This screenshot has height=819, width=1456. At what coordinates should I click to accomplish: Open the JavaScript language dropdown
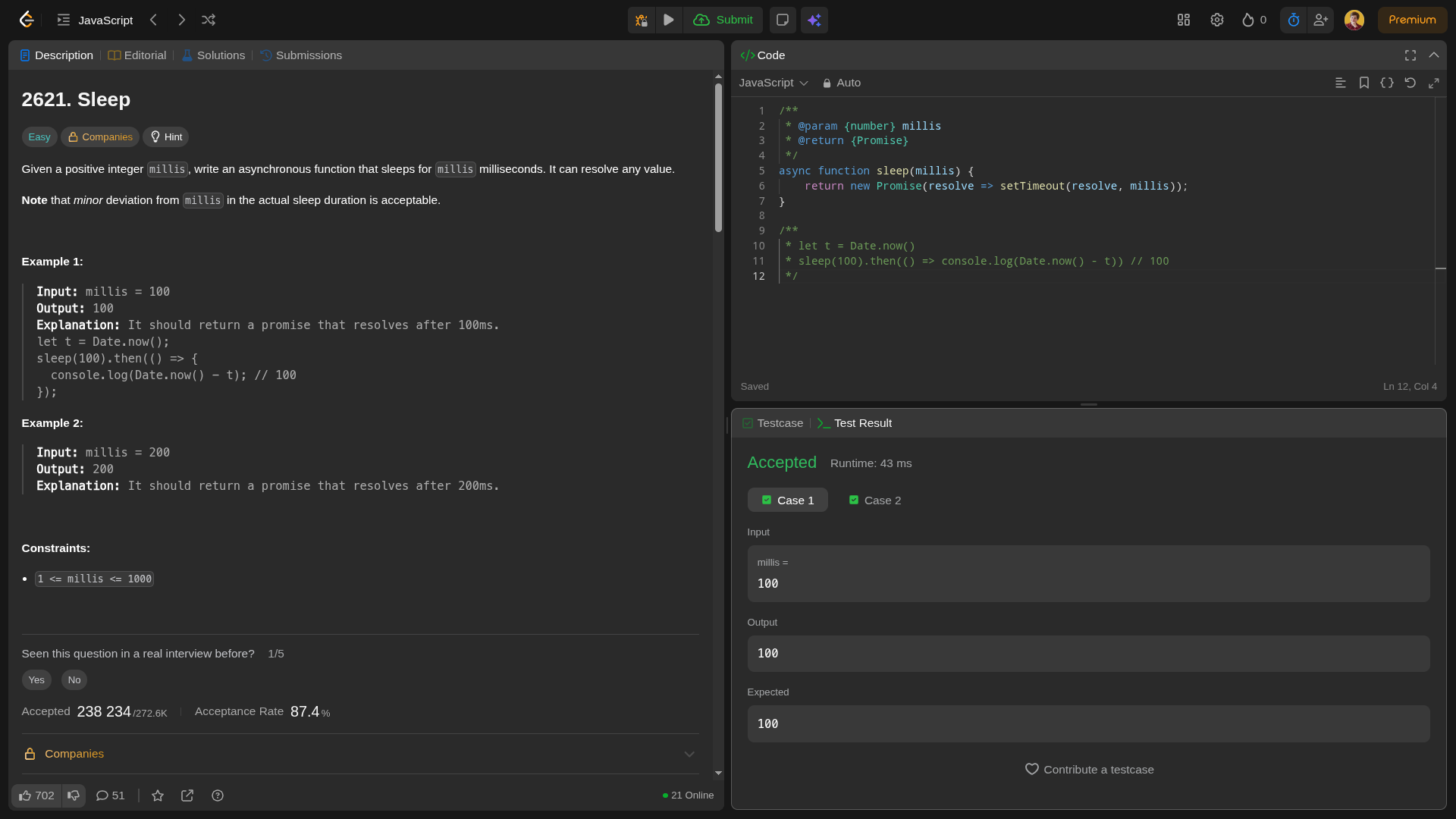point(773,83)
